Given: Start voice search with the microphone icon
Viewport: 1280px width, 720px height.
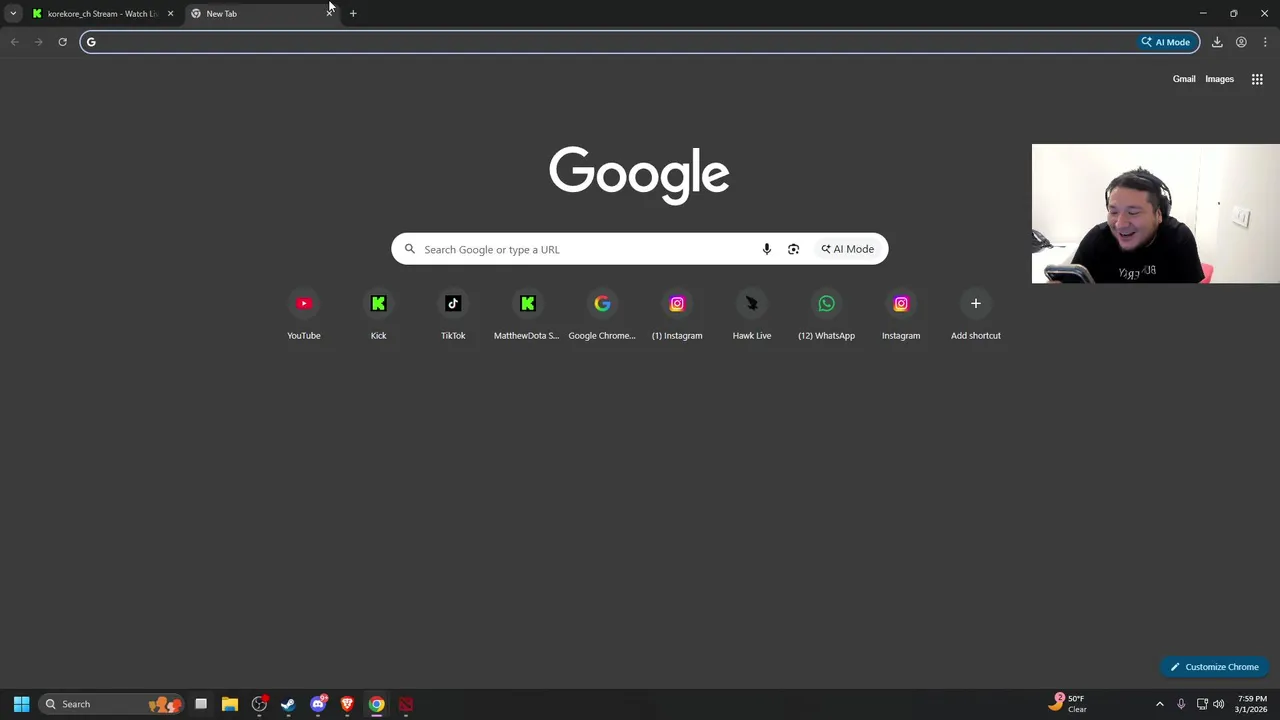Looking at the screenshot, I should 767,249.
